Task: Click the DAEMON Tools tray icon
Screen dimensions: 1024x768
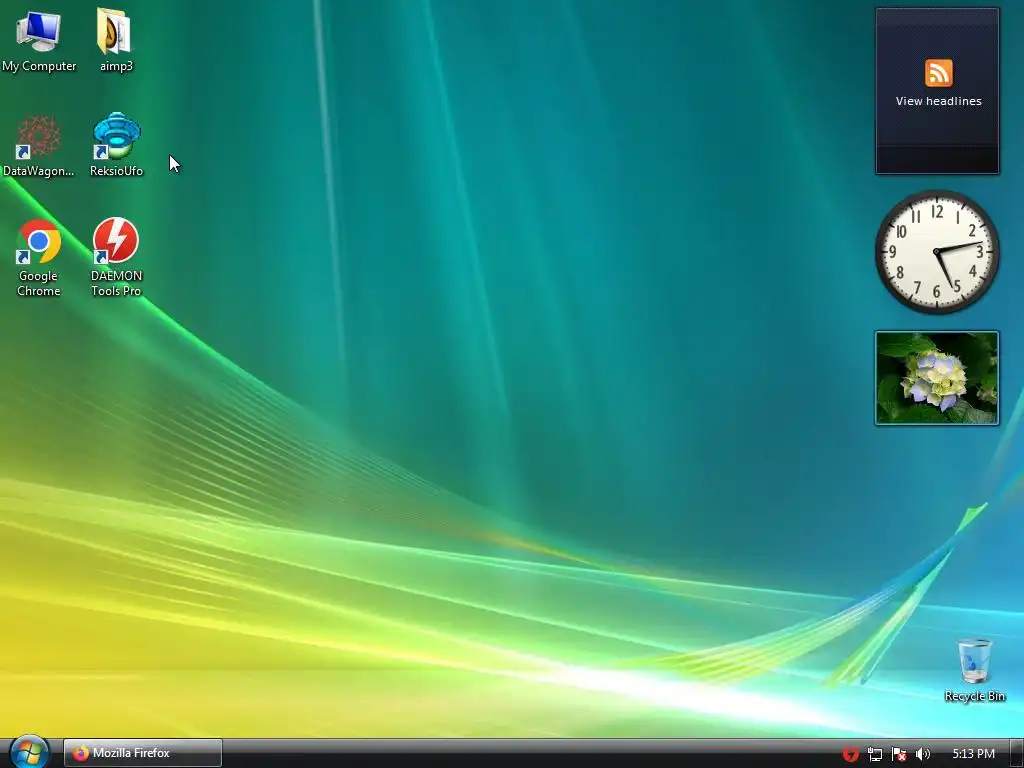Action: pos(850,754)
